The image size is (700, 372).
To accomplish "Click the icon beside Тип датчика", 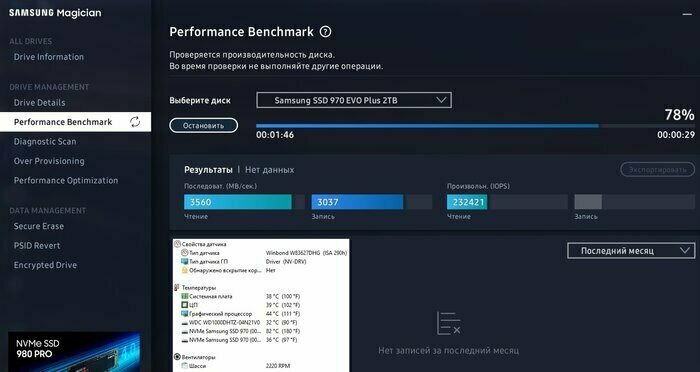I will (x=185, y=253).
